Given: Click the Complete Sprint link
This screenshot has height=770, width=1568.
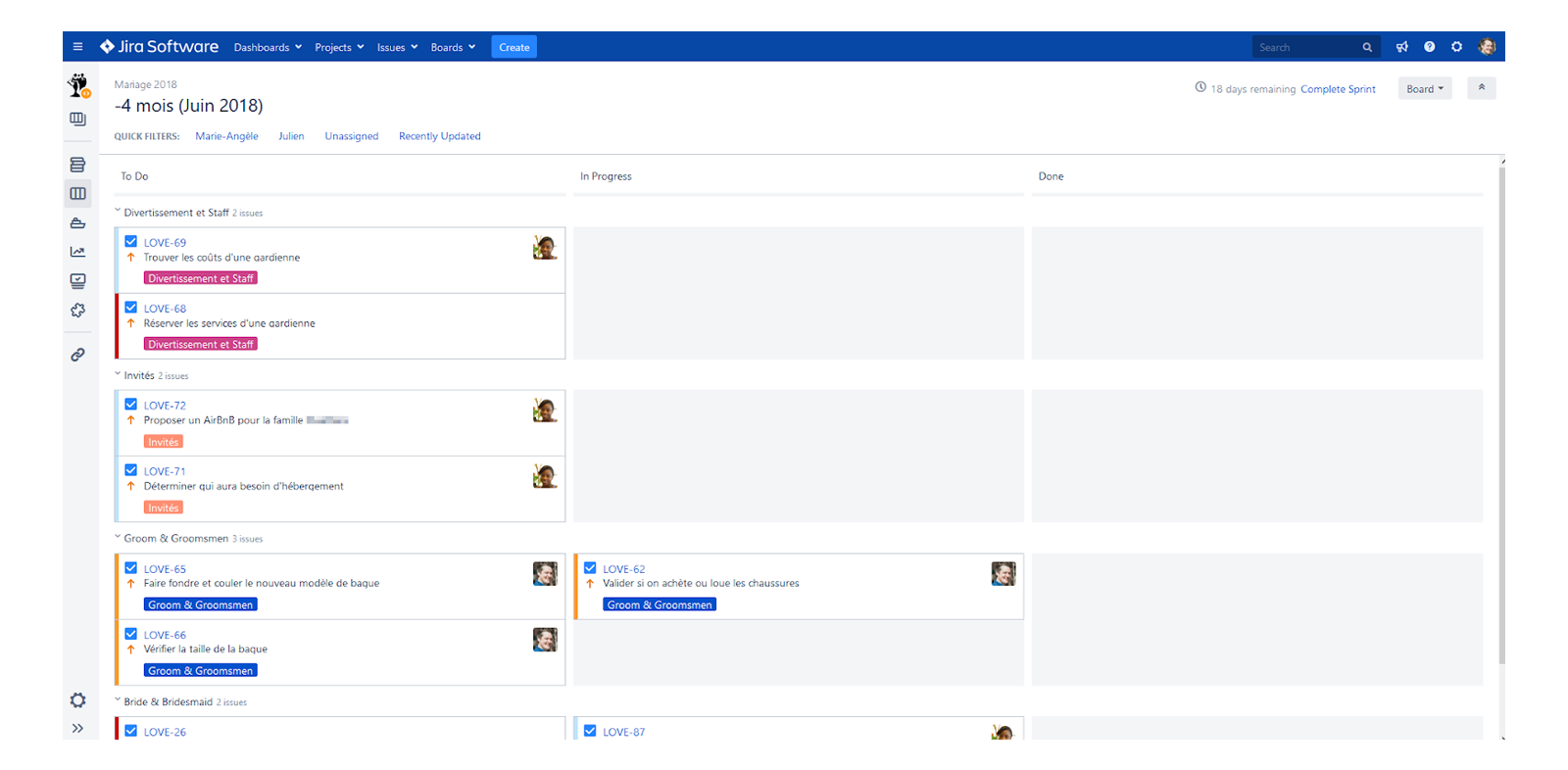Looking at the screenshot, I should [1338, 89].
